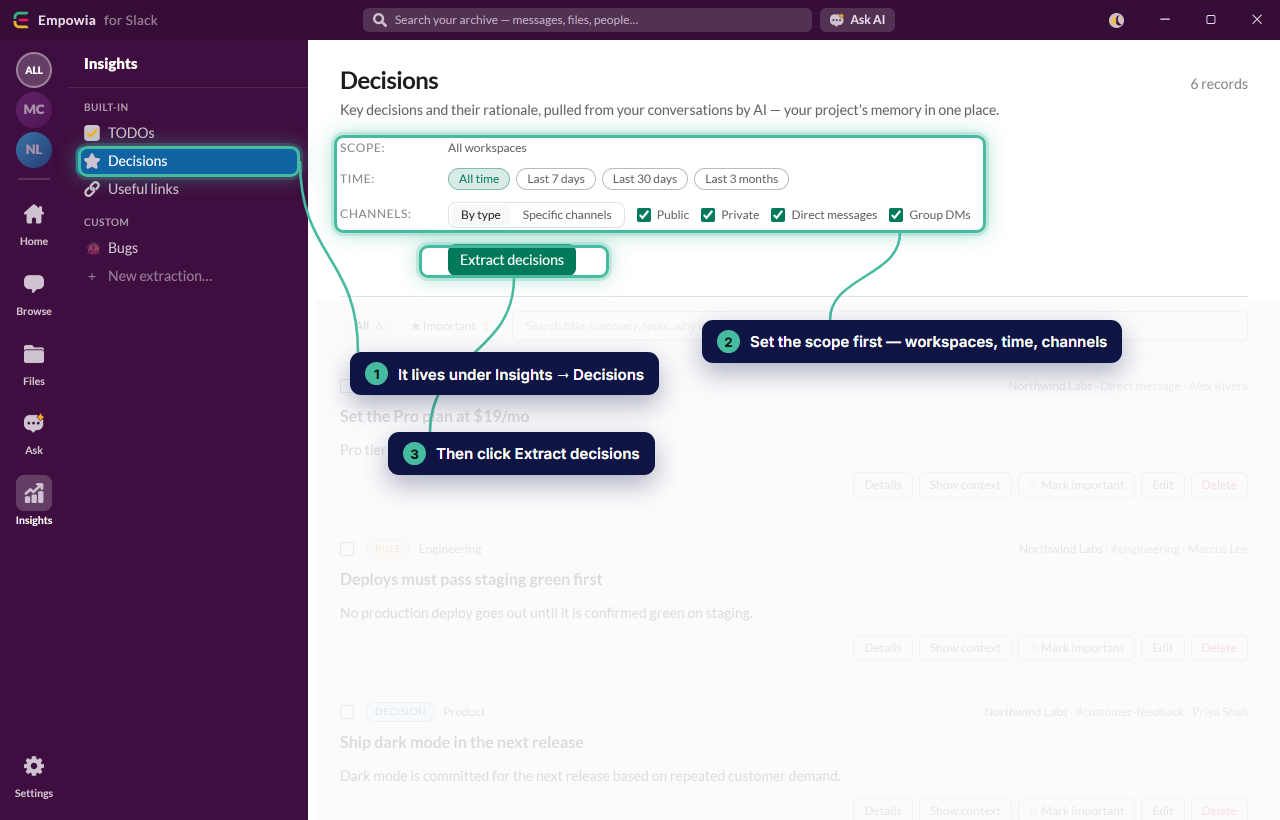Viewport: 1280px width, 820px height.
Task: Click title Set the Pro plan at $19/mo
Action: point(435,416)
